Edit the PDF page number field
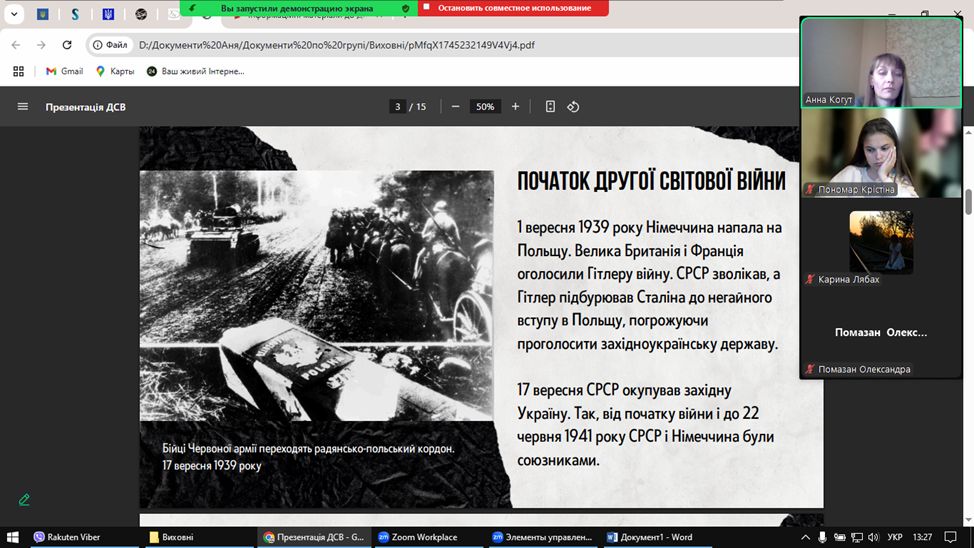 (x=398, y=107)
